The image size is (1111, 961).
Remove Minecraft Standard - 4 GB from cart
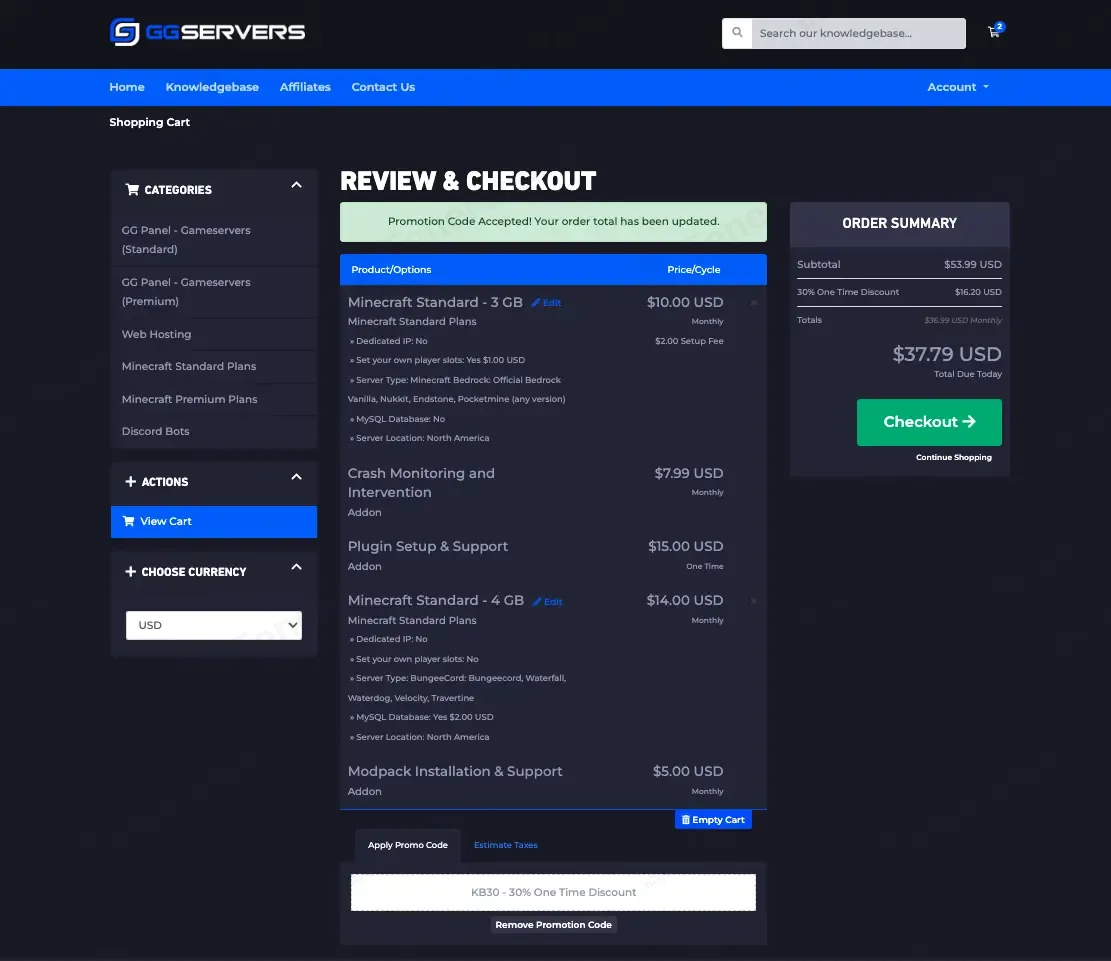pyautogui.click(x=753, y=601)
